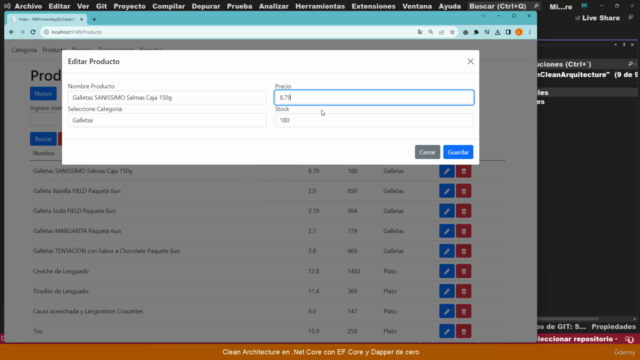Click the Solution Explorer search dropdown icon

click(631, 64)
